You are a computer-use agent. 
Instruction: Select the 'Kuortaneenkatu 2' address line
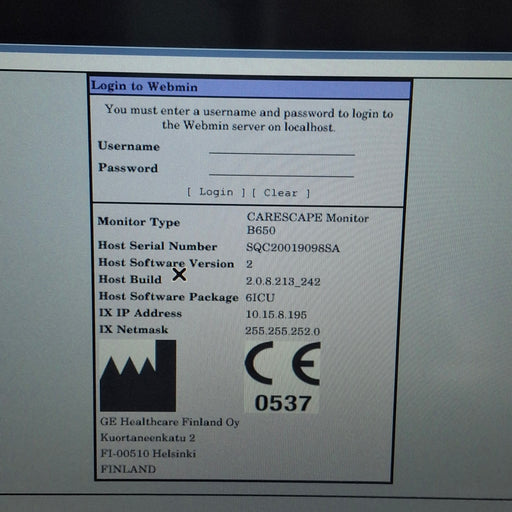148,438
